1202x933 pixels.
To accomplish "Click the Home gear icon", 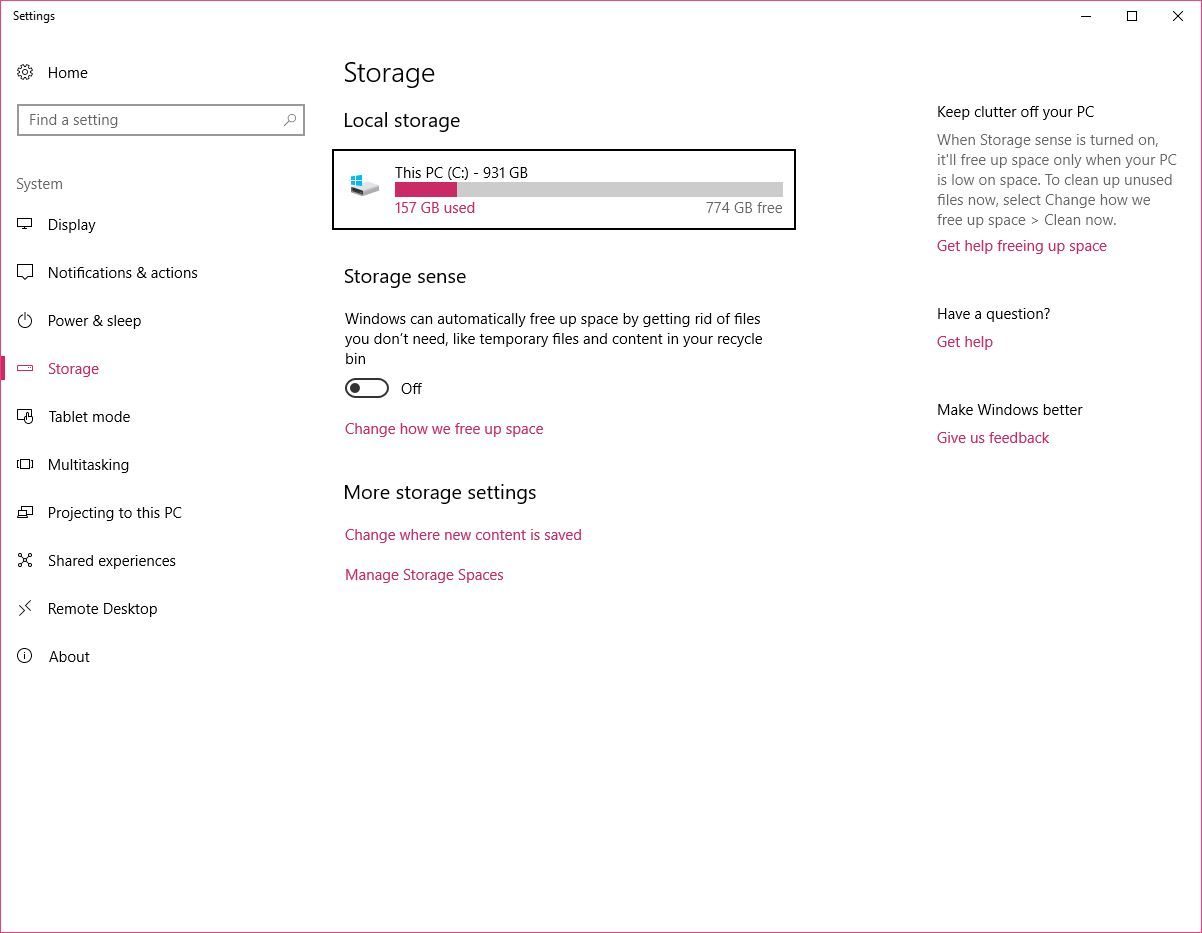I will (x=25, y=73).
